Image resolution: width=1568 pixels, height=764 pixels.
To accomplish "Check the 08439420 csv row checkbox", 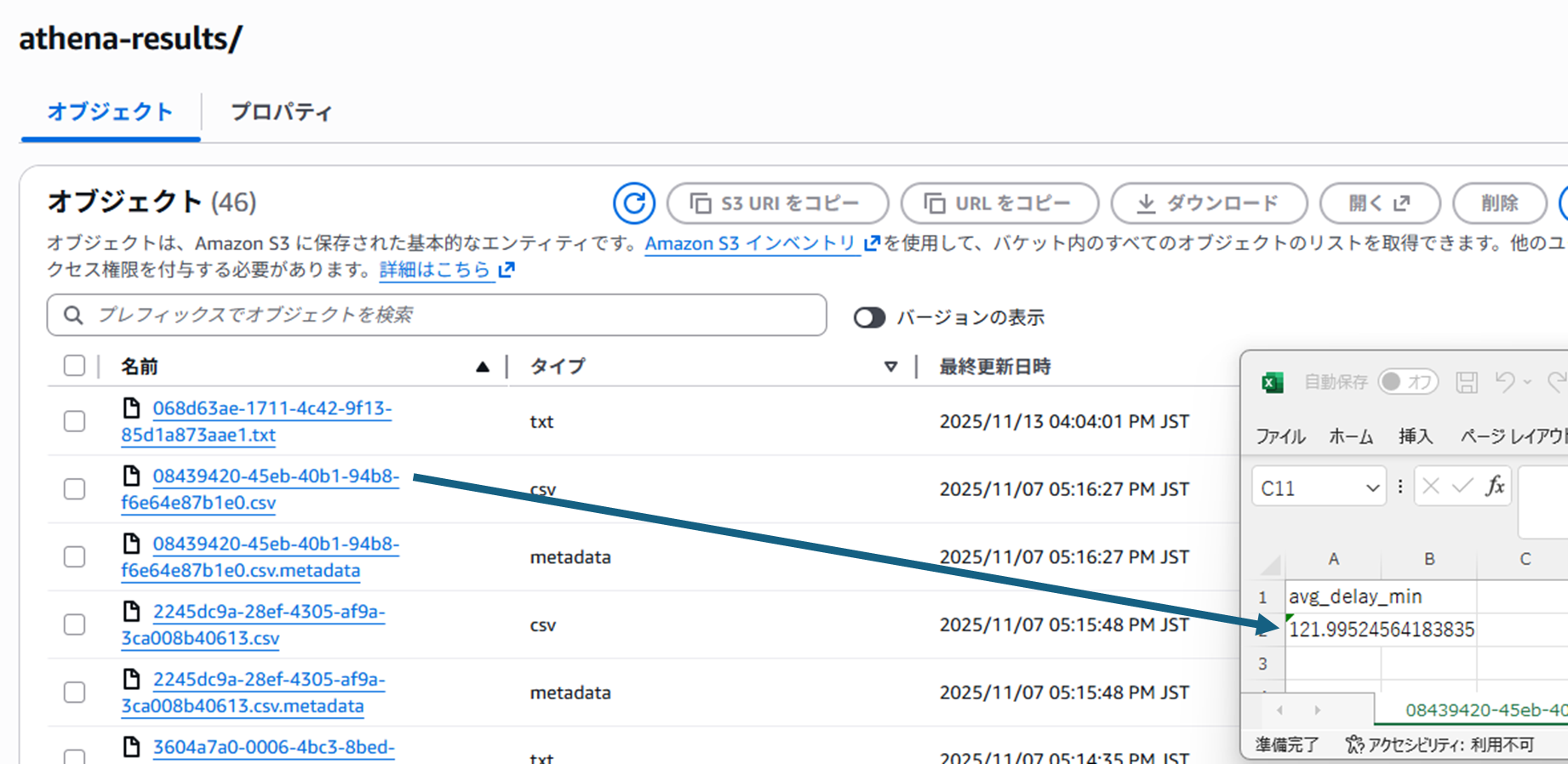I will [75, 488].
